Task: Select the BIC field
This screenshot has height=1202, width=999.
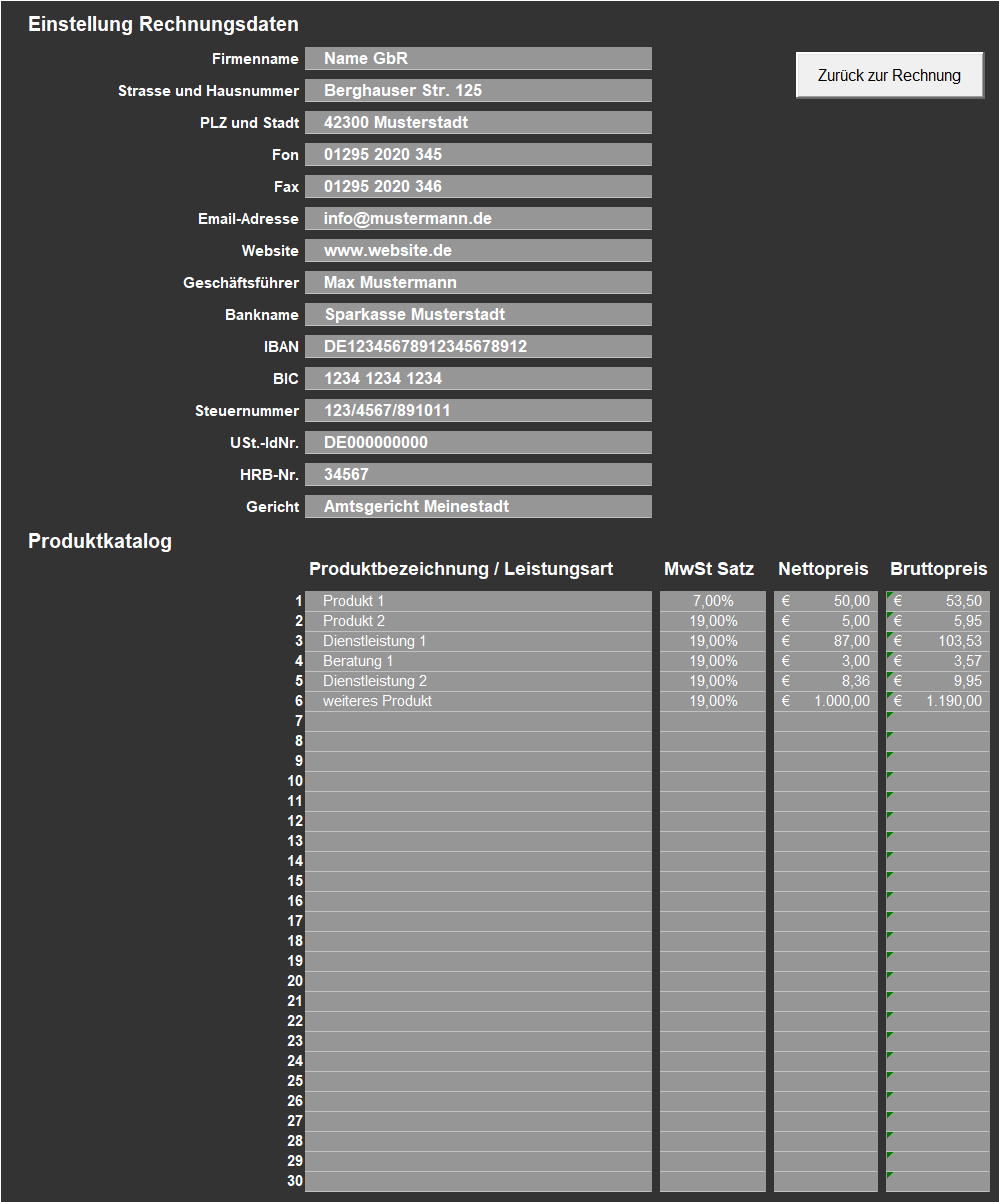Action: [478, 379]
